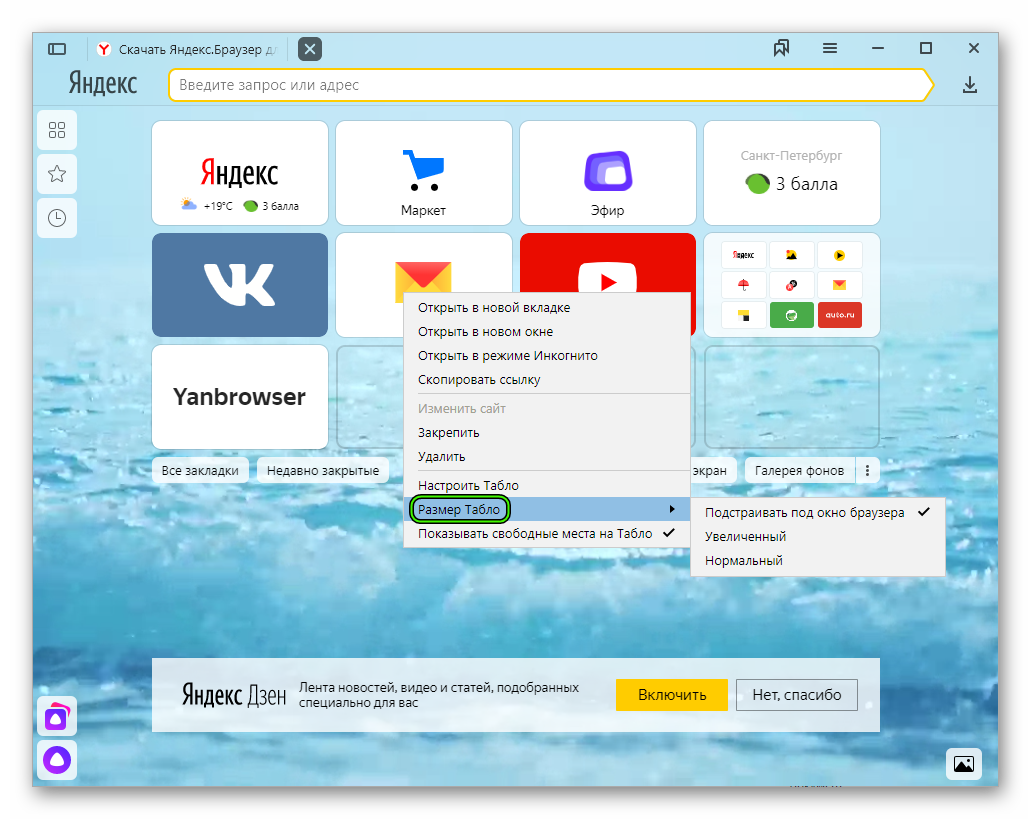Open the VK tile
Image resolution: width=1031 pixels, height=819 pixels.
pyautogui.click(x=240, y=285)
